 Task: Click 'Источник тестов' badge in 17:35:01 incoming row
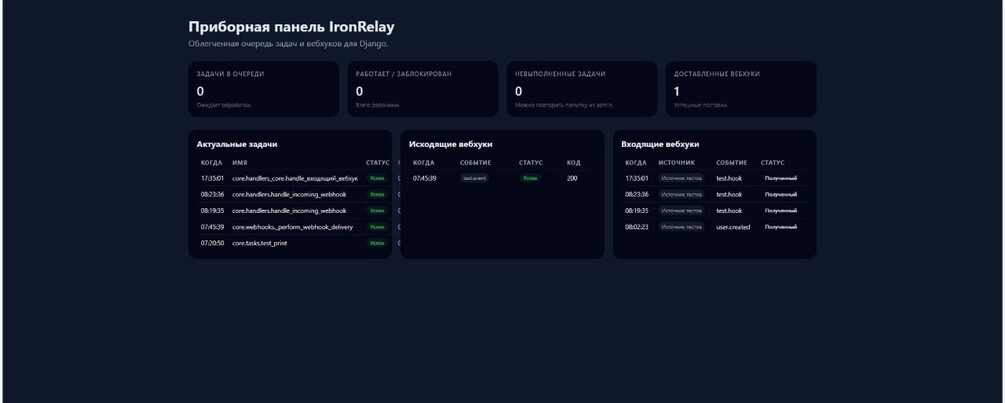pyautogui.click(x=681, y=178)
